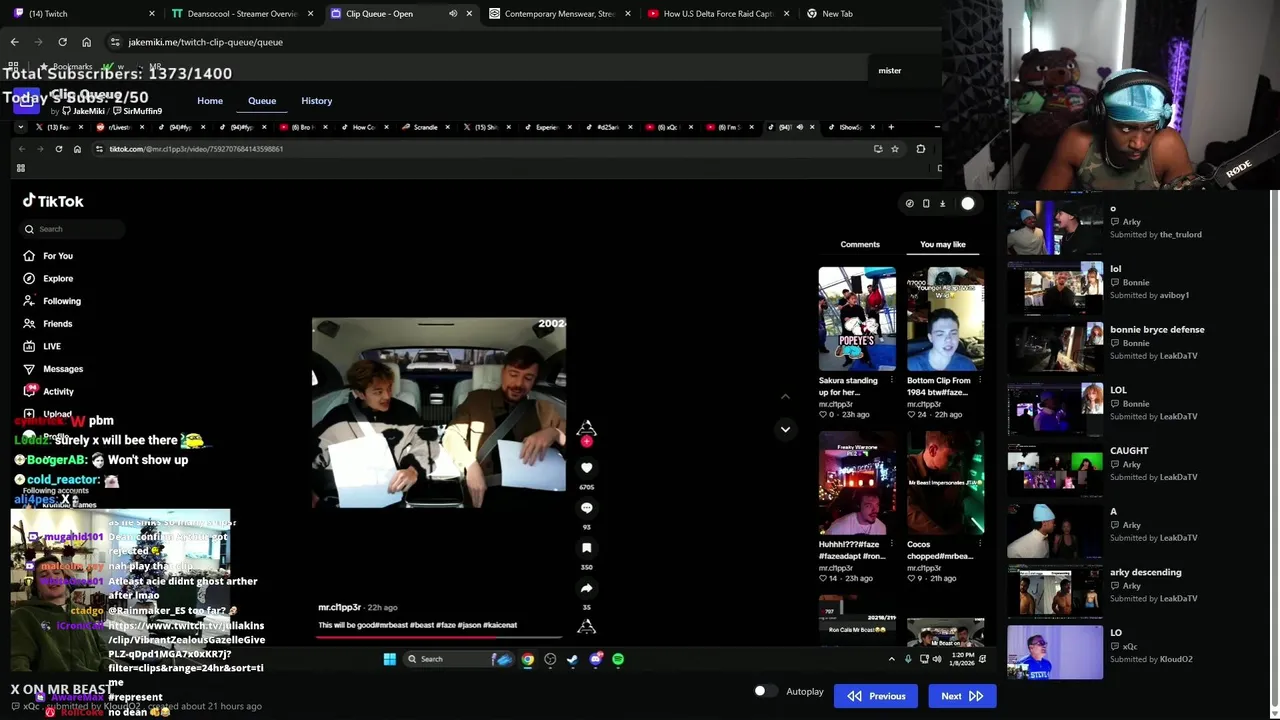Switch to the (14) Twitch browser tab

tap(82, 14)
